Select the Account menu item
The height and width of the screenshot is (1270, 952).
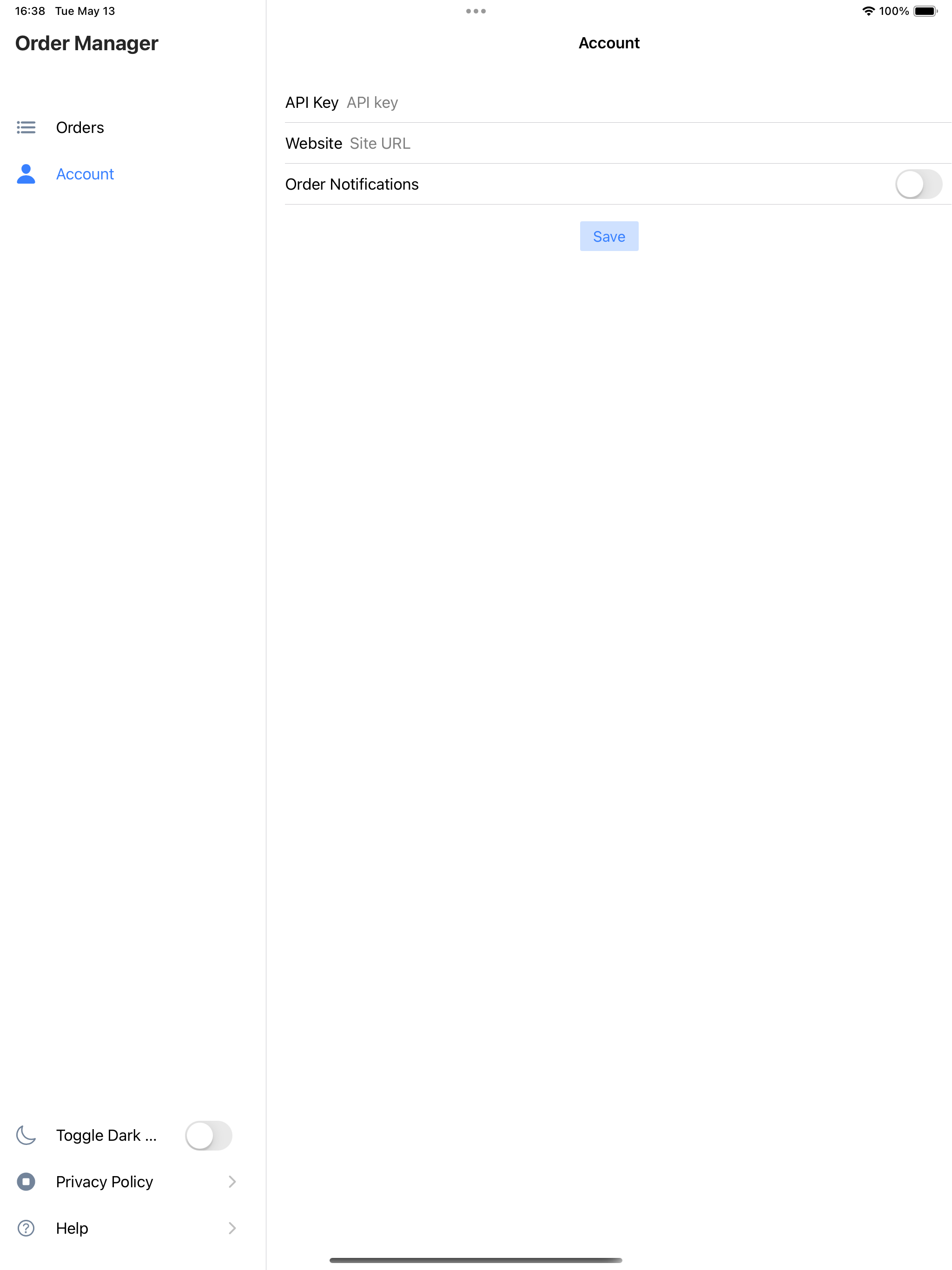point(132,173)
